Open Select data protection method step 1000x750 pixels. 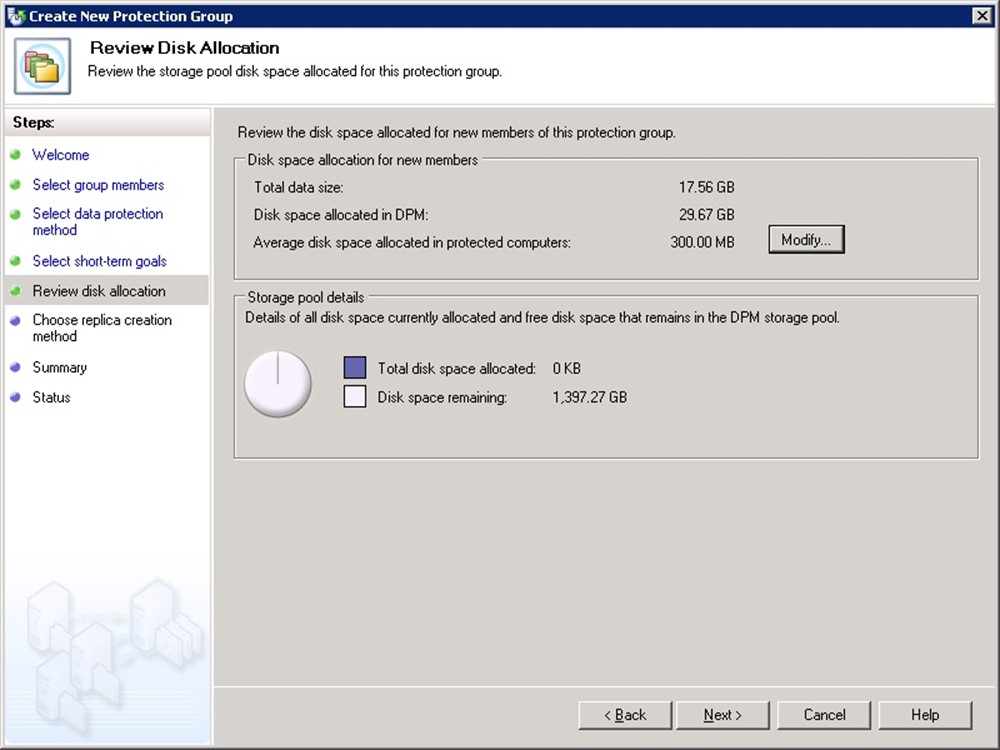pyautogui.click(x=97, y=222)
